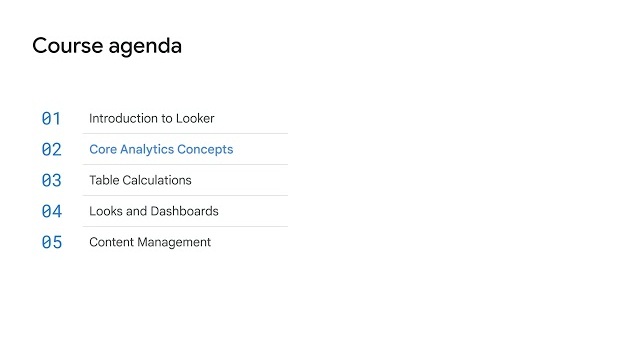640x360 pixels.
Task: Click the word Management in last item
Action: (x=174, y=242)
